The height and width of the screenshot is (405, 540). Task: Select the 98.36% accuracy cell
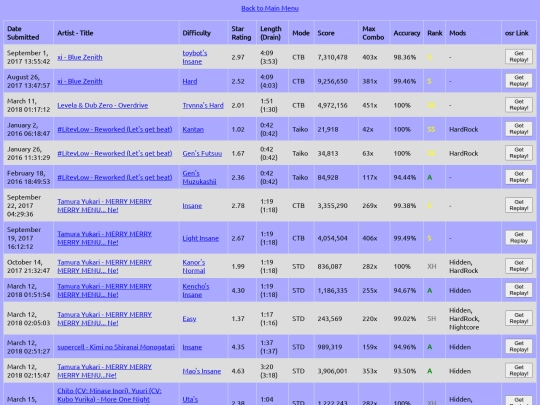tap(407, 57)
